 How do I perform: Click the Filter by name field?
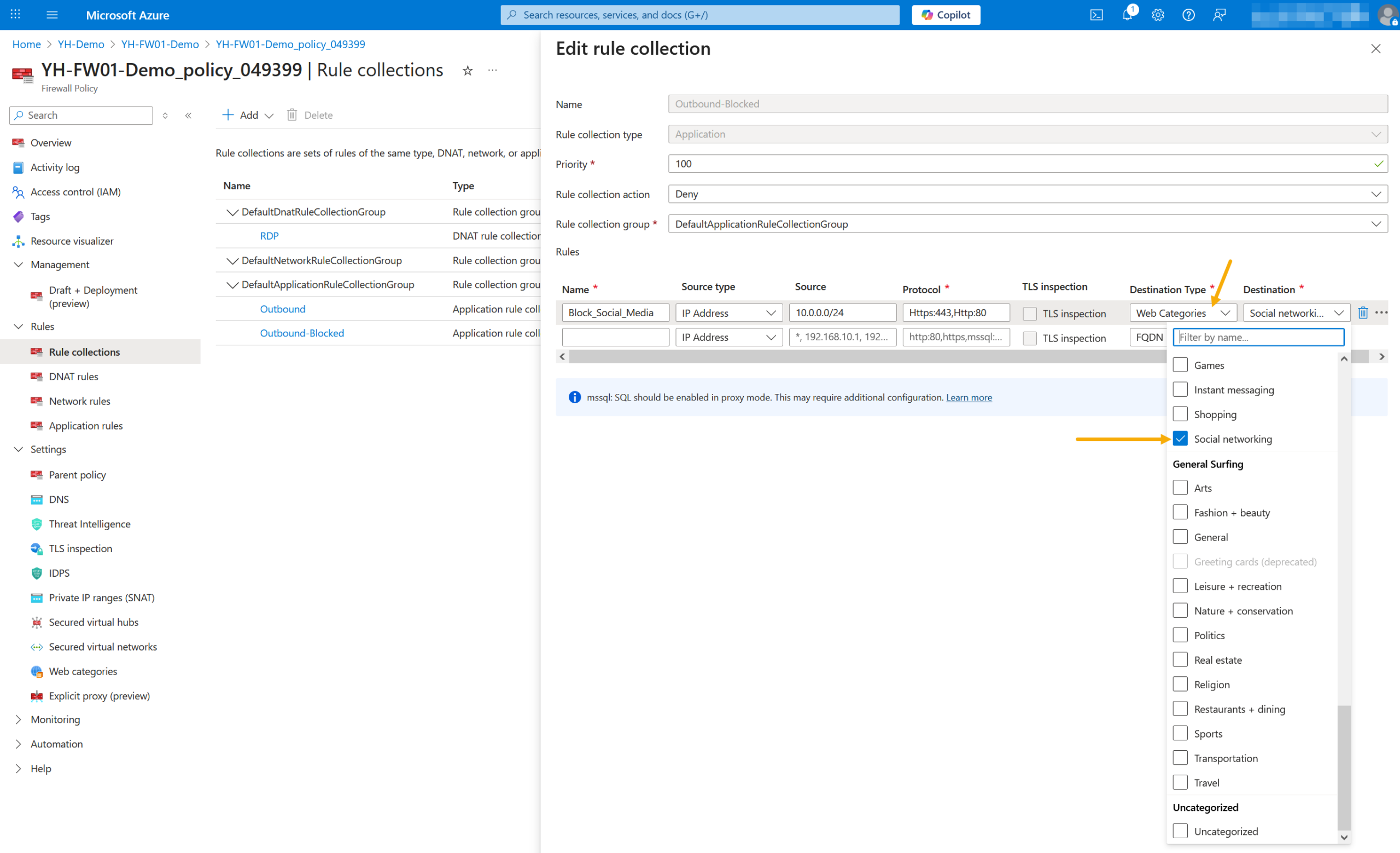(x=1258, y=337)
